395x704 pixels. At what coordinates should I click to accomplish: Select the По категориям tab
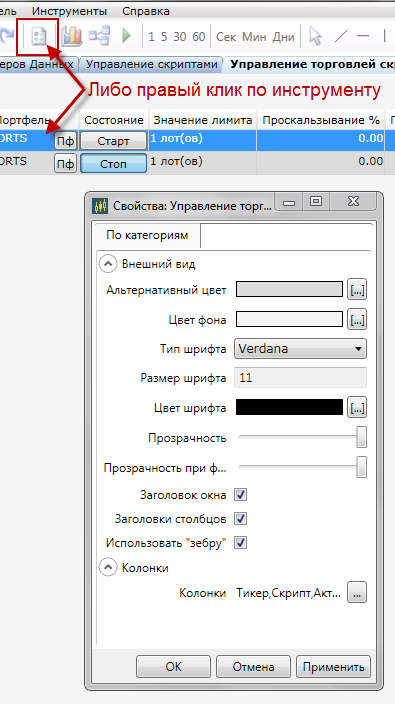pos(147,235)
